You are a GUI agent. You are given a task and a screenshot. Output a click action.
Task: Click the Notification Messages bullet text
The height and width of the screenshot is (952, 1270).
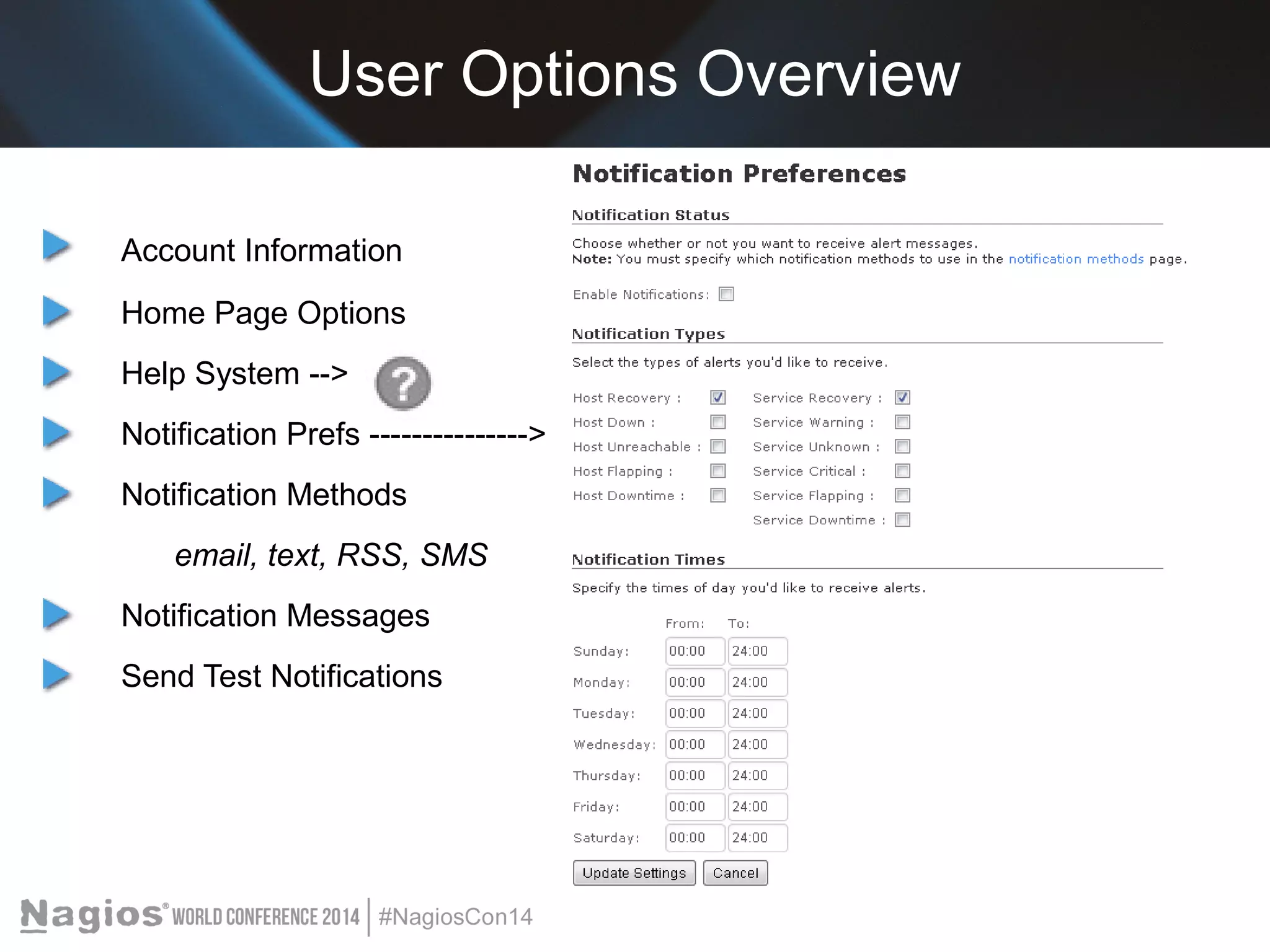[275, 616]
